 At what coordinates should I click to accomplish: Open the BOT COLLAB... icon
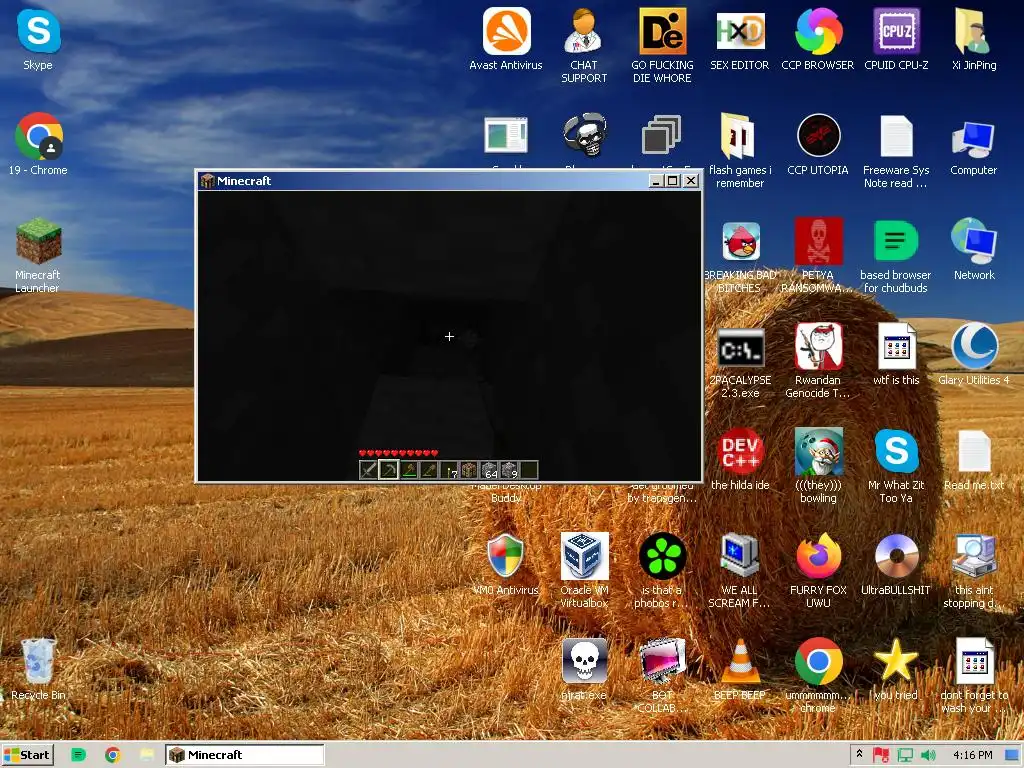pyautogui.click(x=662, y=676)
